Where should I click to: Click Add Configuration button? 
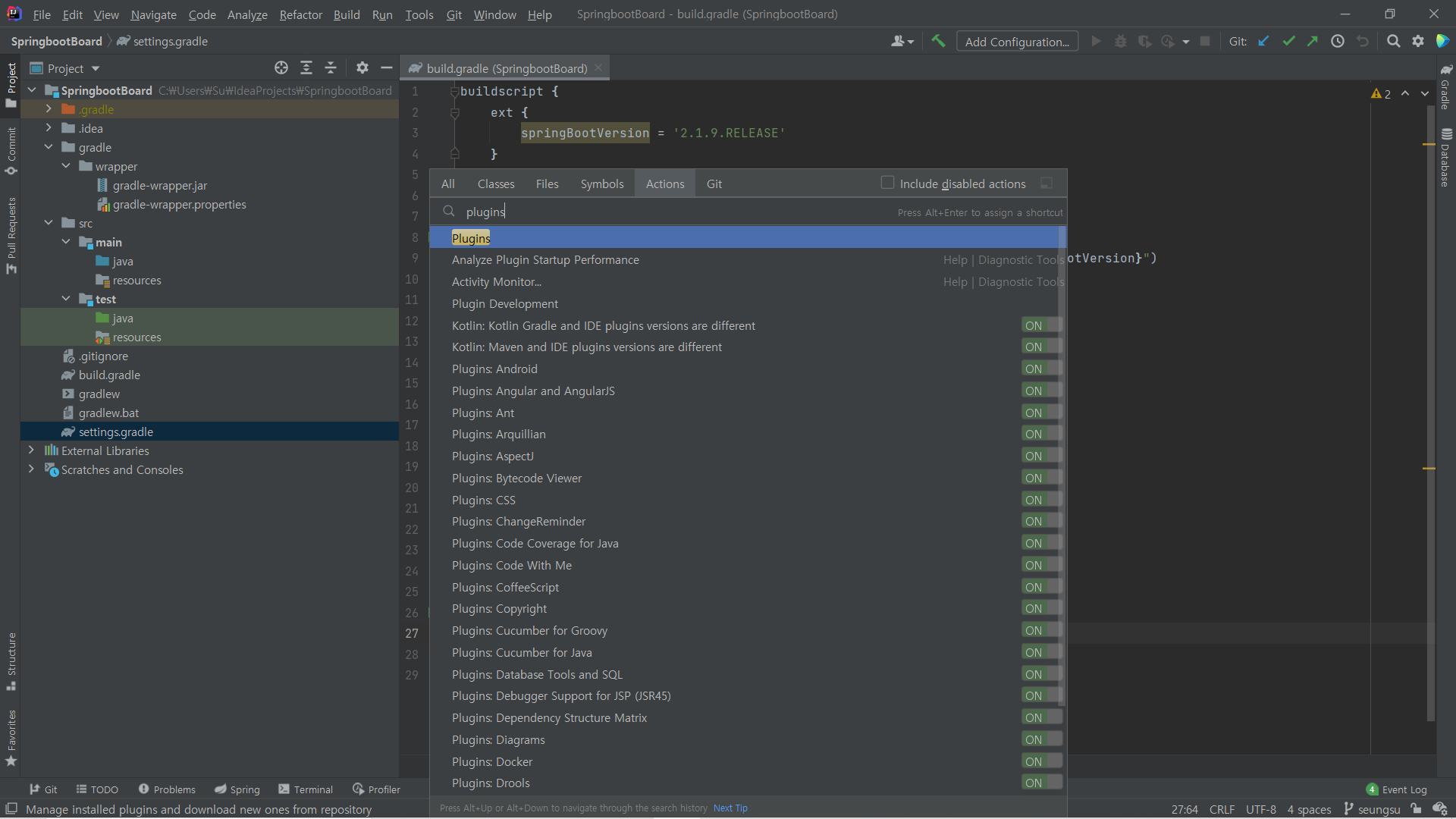tap(1017, 42)
